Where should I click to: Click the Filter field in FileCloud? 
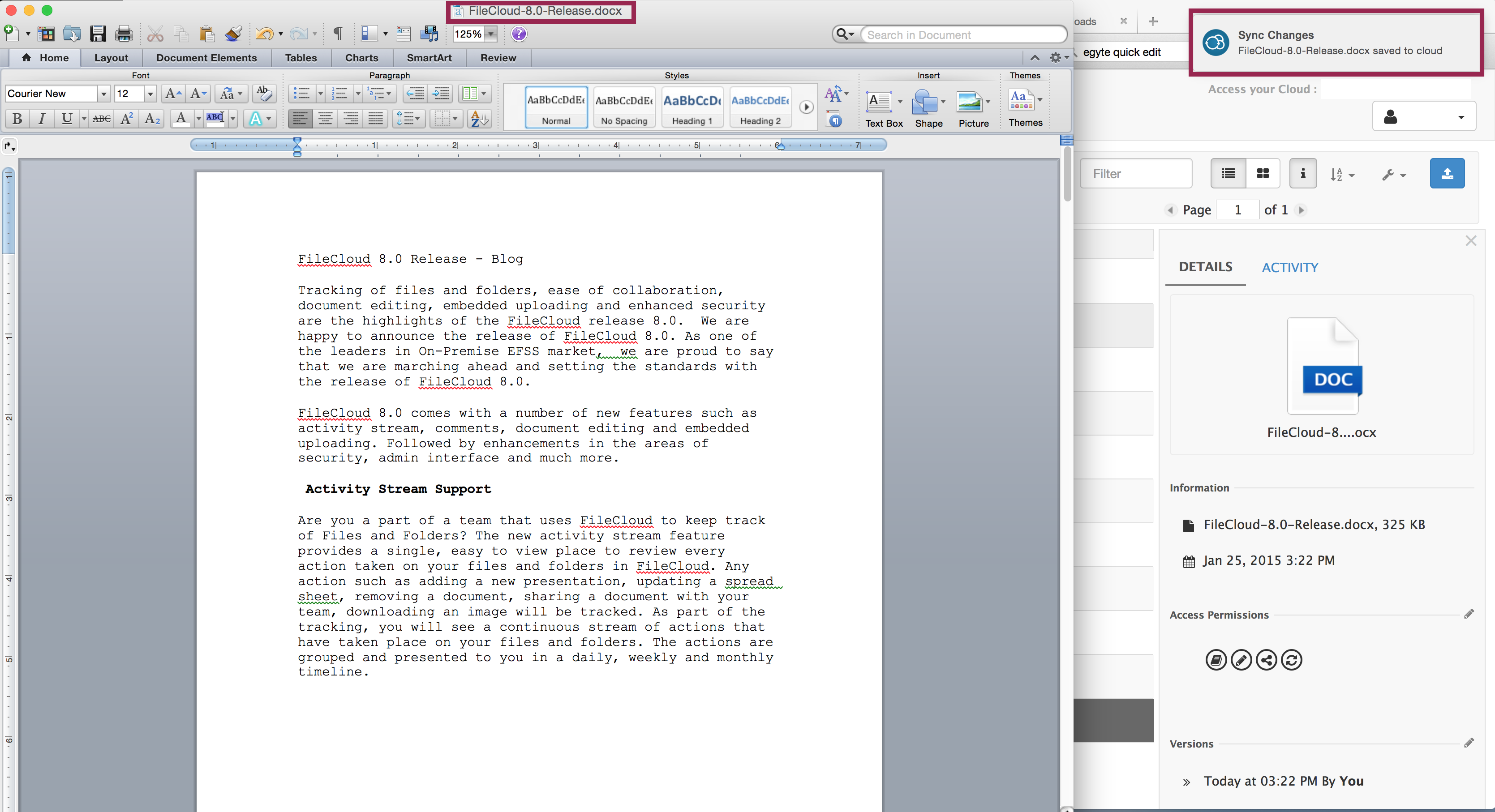(1136, 173)
